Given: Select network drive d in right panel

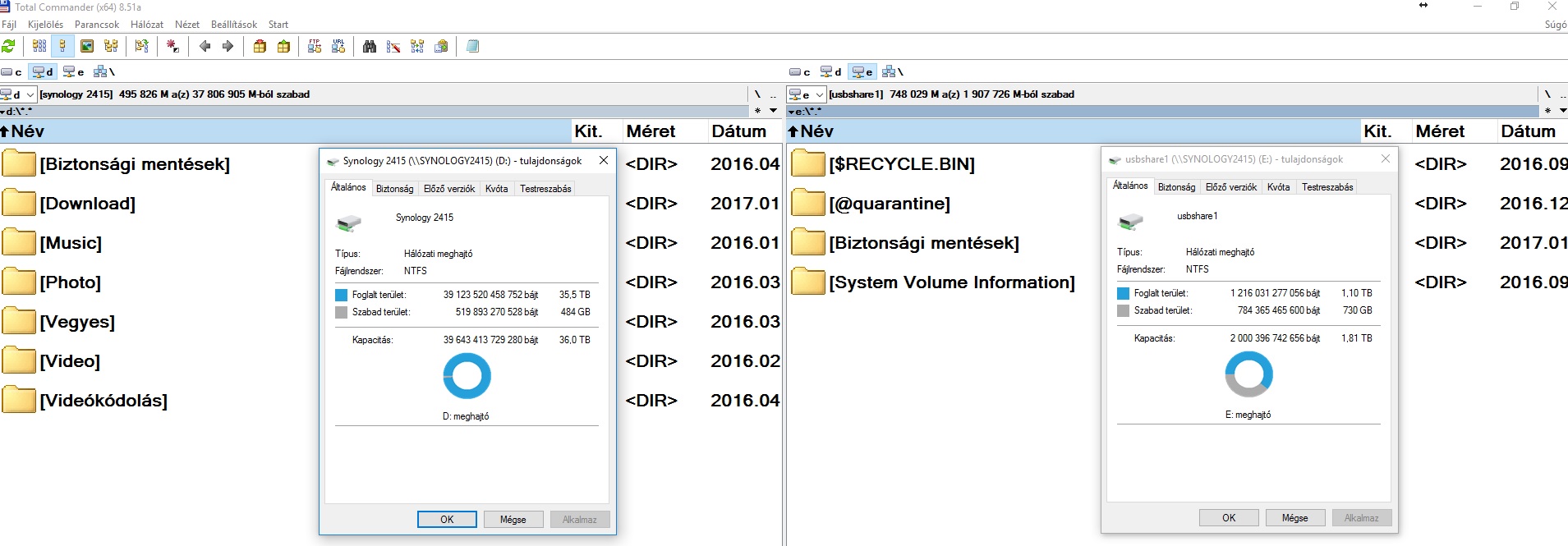Looking at the screenshot, I should [831, 72].
